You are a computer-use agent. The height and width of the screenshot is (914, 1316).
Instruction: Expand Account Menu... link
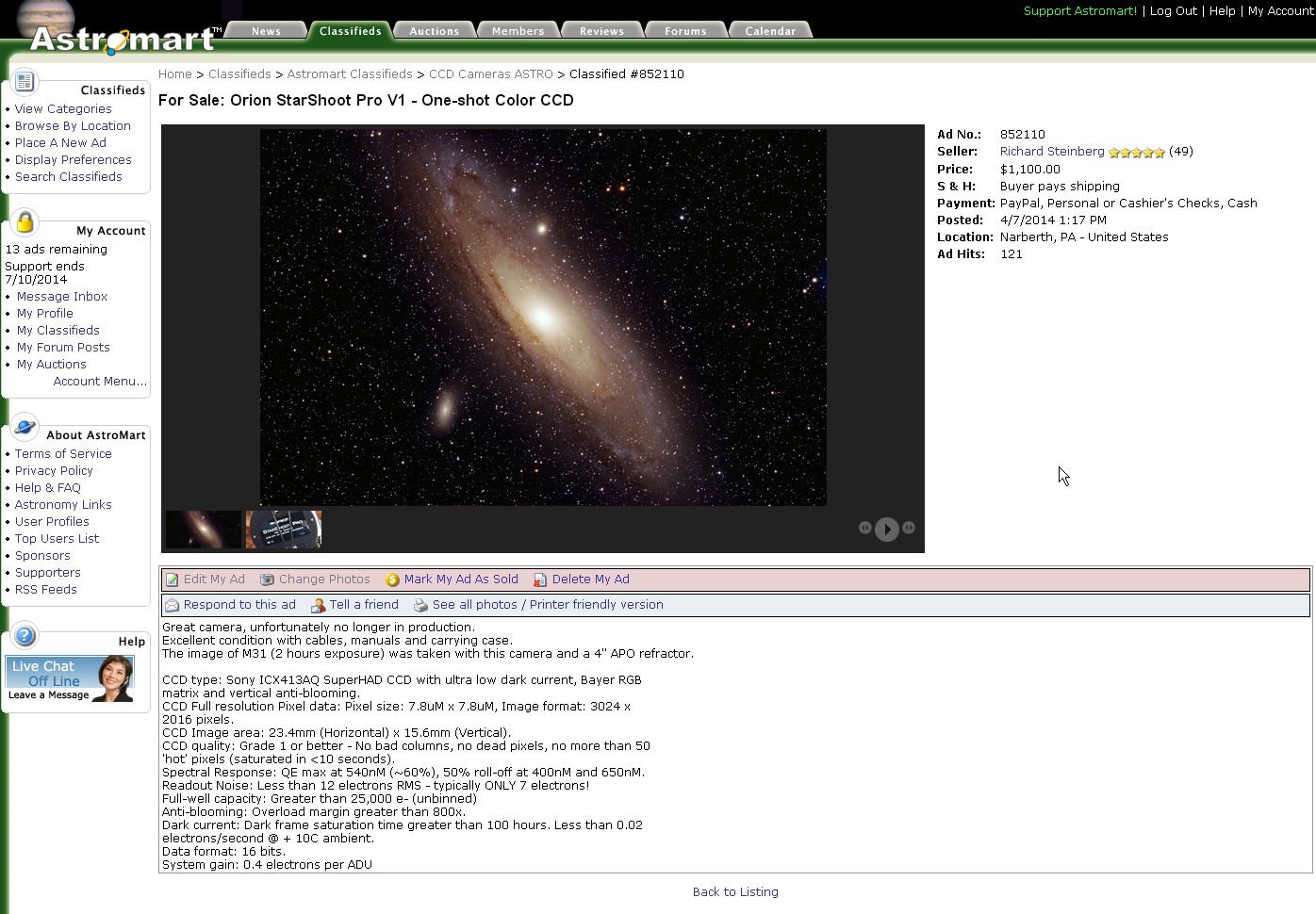(x=100, y=382)
